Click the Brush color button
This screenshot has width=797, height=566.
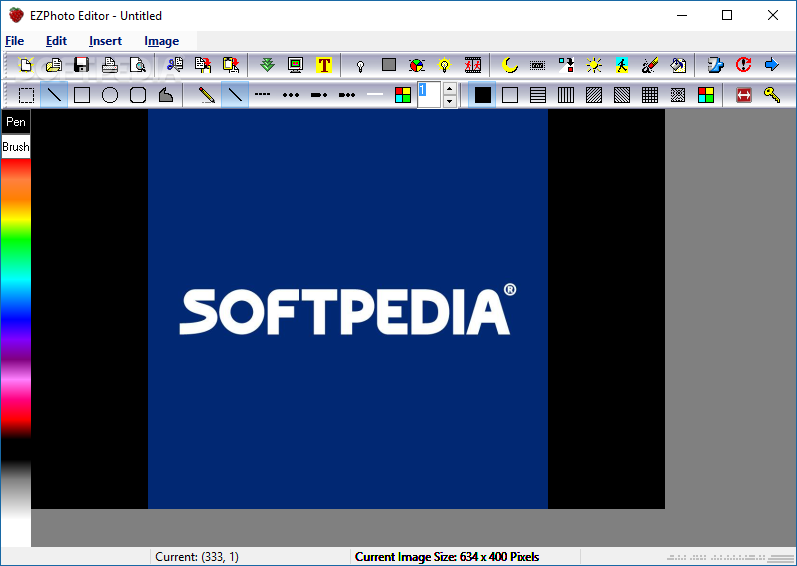pyautogui.click(x=16, y=147)
